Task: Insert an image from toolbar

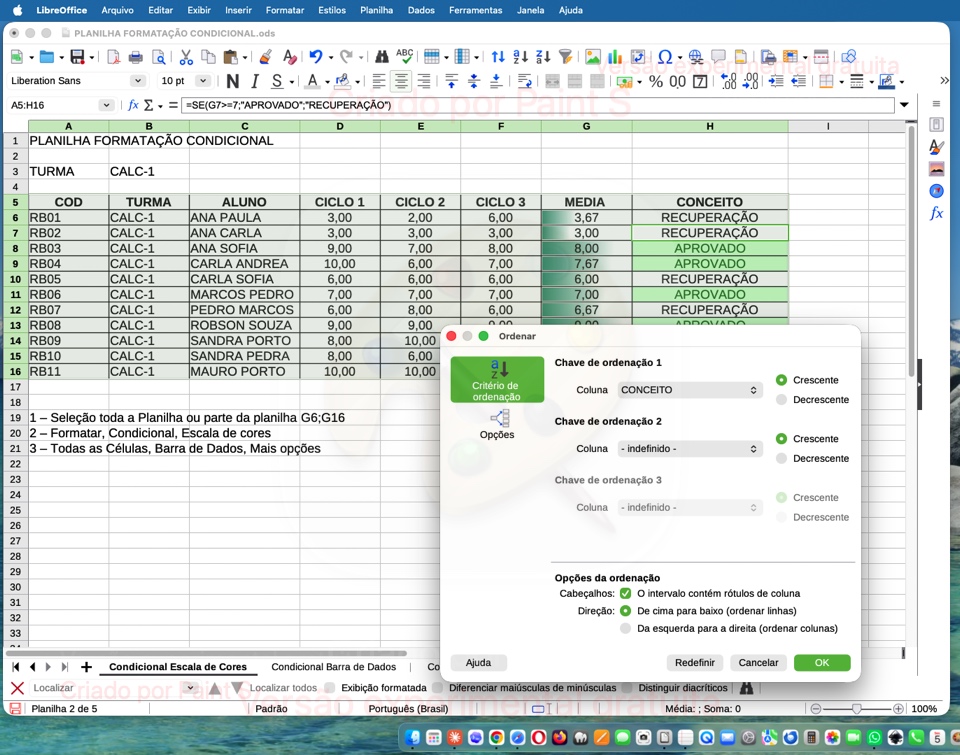Action: (x=593, y=57)
